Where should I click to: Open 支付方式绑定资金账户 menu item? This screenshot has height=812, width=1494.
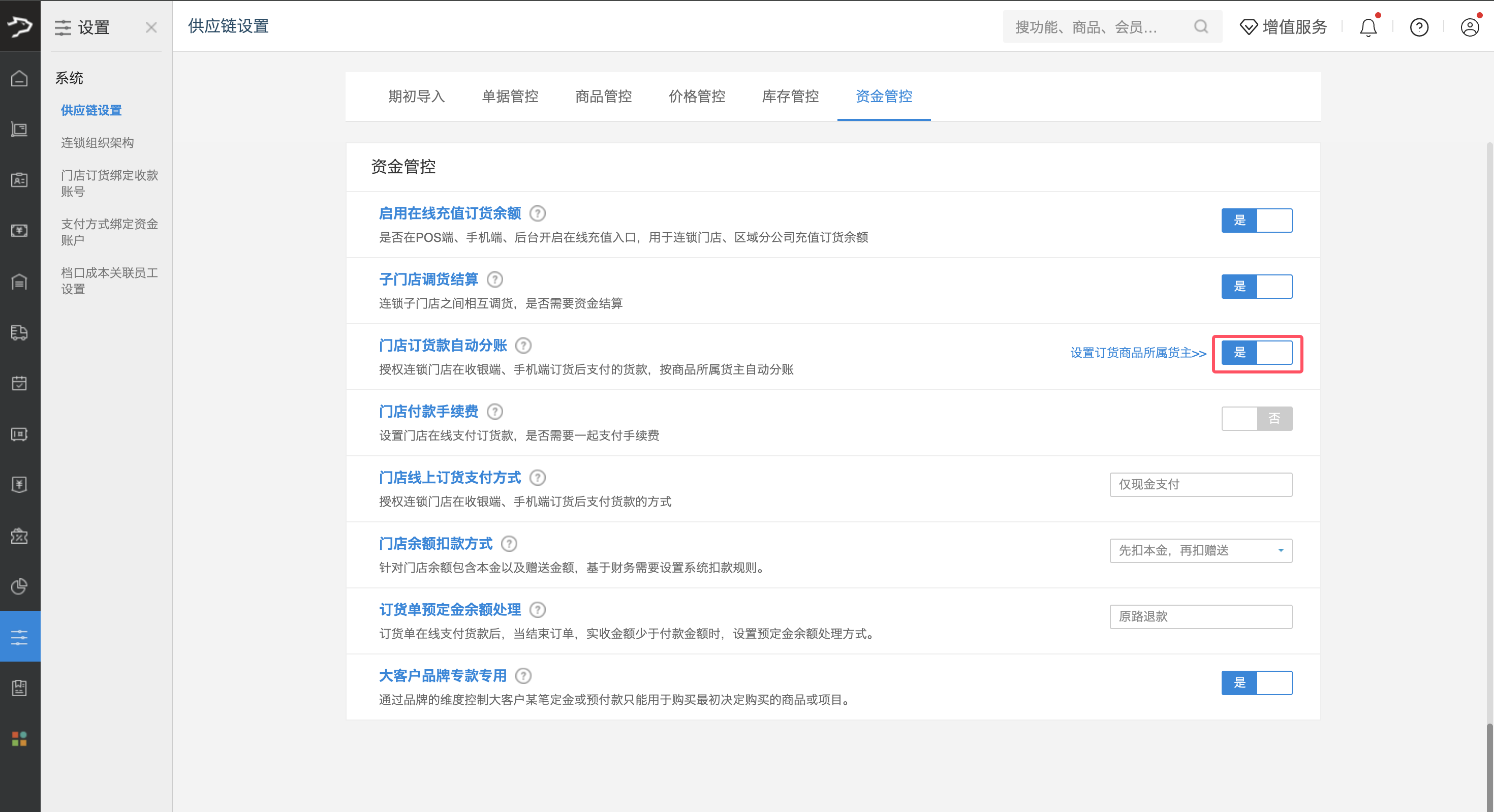click(109, 232)
